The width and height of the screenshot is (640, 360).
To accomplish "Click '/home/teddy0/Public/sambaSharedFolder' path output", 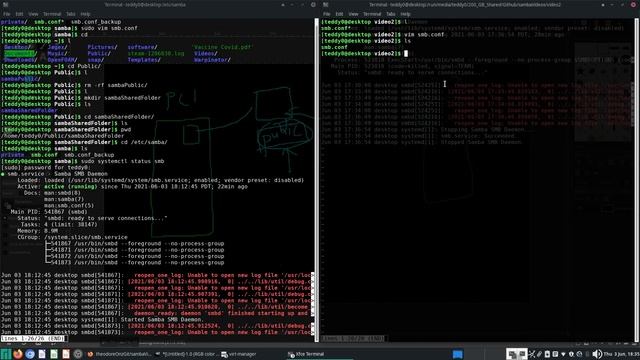I will [x=62, y=136].
